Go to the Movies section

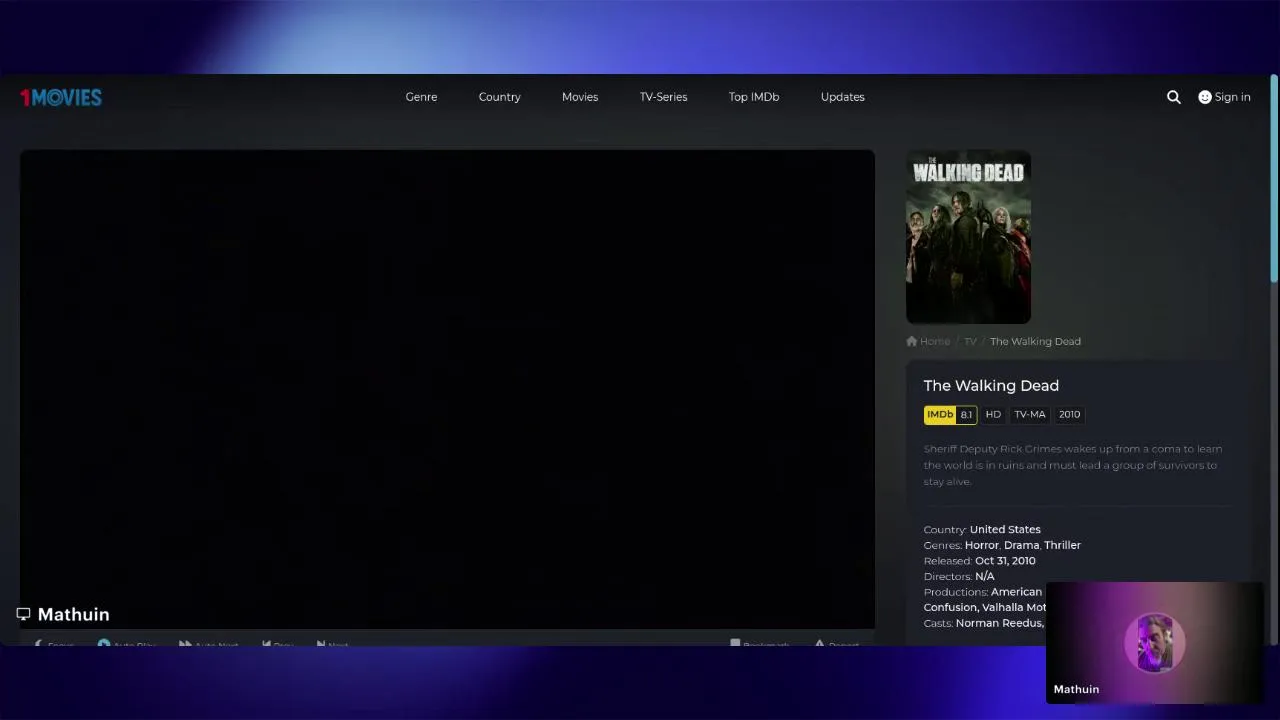tap(580, 97)
